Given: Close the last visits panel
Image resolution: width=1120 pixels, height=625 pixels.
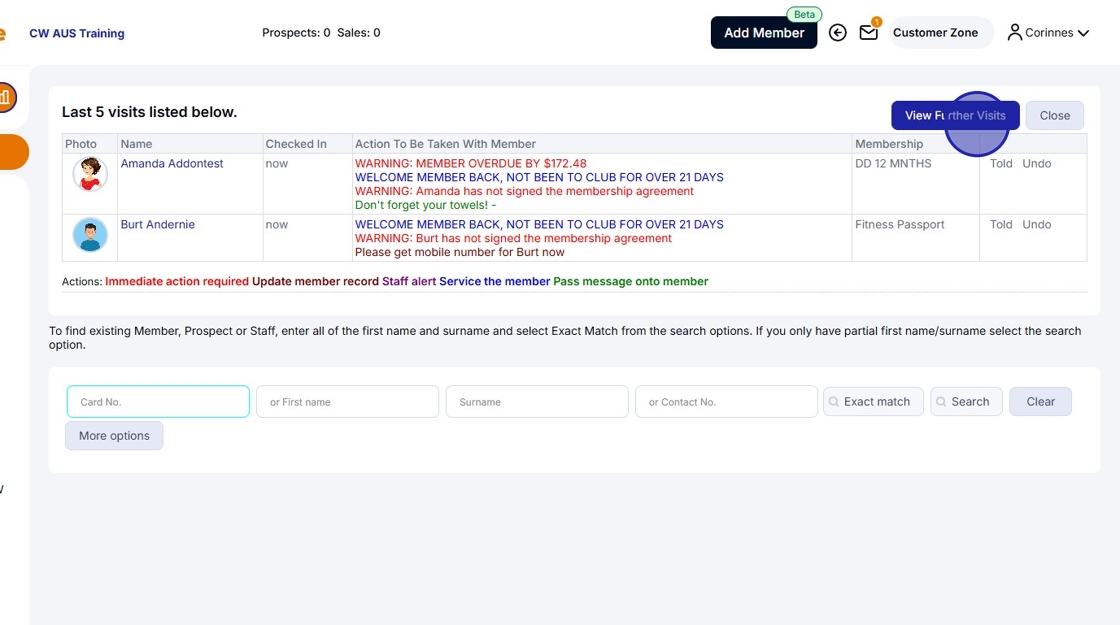Looking at the screenshot, I should point(1054,116).
